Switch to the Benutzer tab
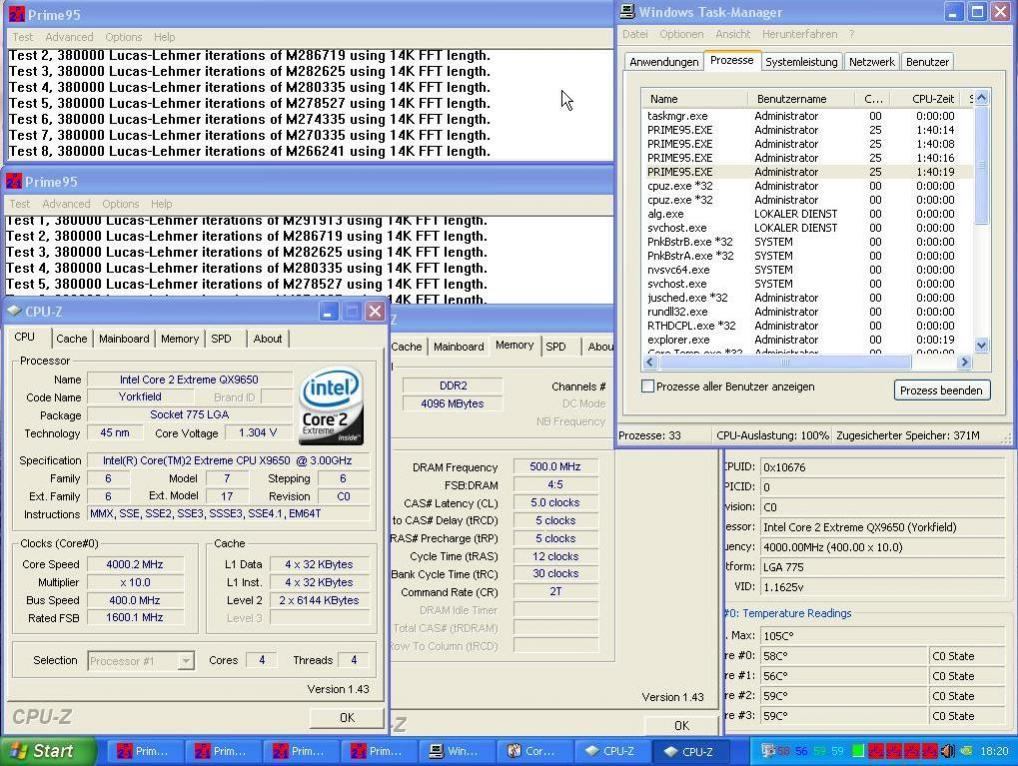The image size is (1018, 766). pos(927,62)
